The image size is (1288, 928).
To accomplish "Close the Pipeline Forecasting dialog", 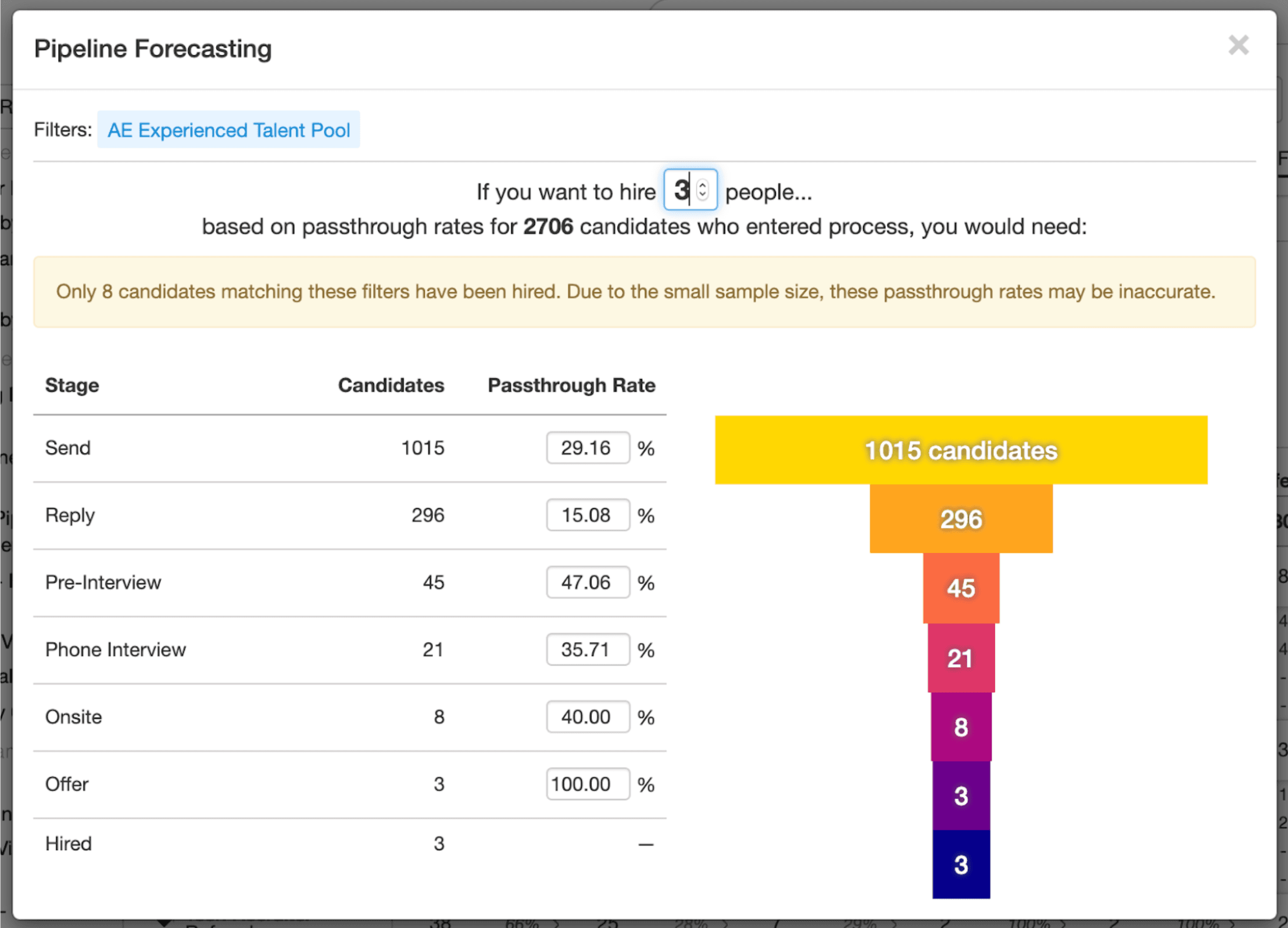I will coord(1238,45).
